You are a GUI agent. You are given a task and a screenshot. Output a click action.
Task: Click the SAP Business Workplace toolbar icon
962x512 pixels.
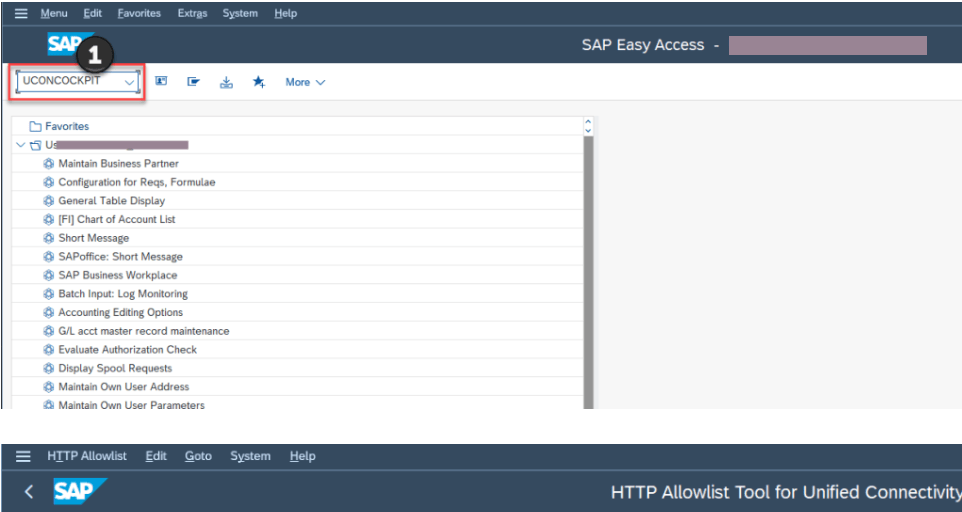(161, 82)
